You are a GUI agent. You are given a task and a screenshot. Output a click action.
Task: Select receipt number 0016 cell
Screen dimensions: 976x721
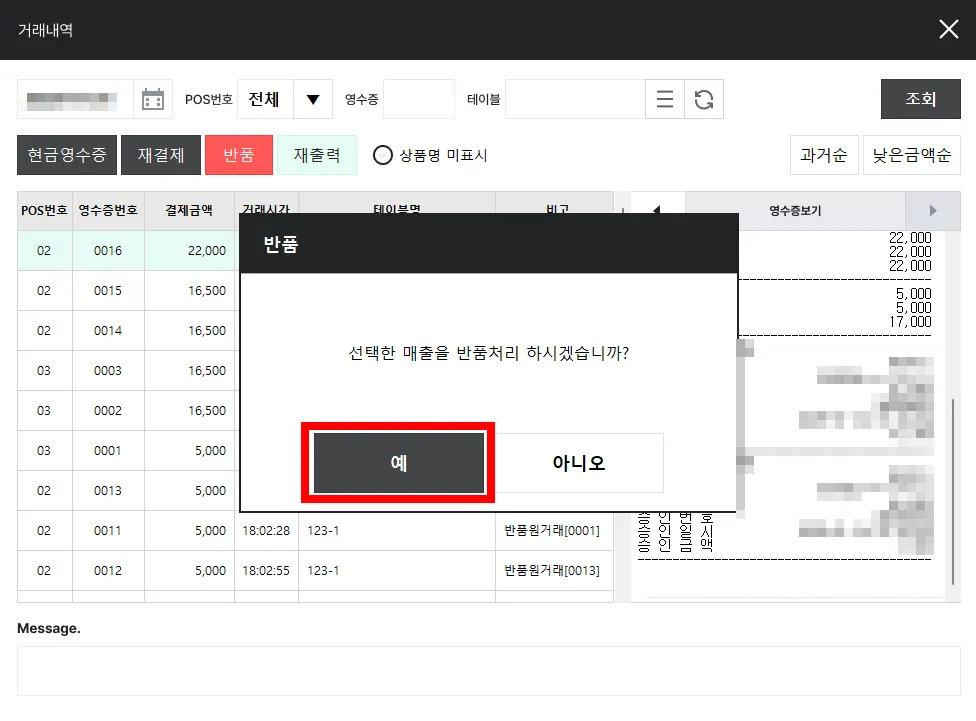coord(108,250)
